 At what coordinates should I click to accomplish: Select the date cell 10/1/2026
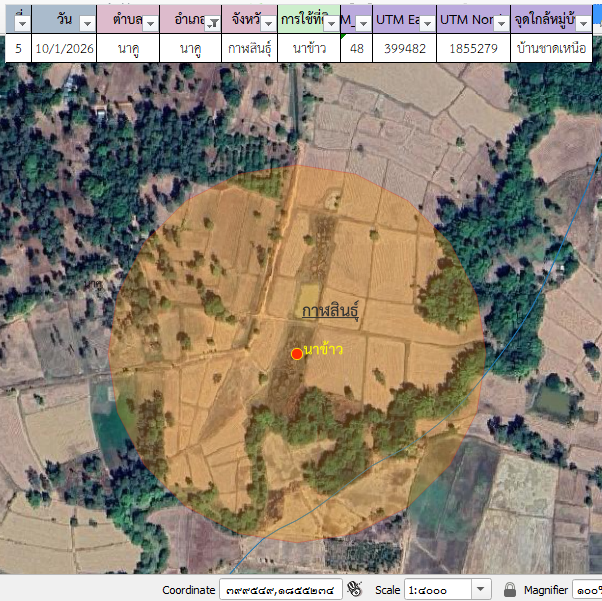(x=64, y=48)
